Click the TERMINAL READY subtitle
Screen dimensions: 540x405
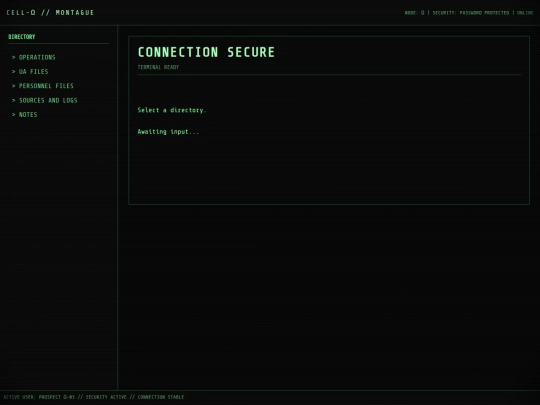[x=158, y=67]
